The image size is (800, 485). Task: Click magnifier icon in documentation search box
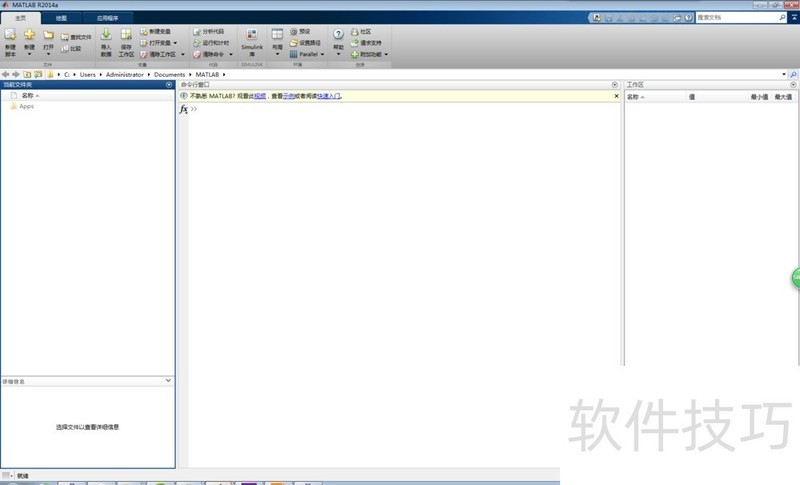click(783, 17)
